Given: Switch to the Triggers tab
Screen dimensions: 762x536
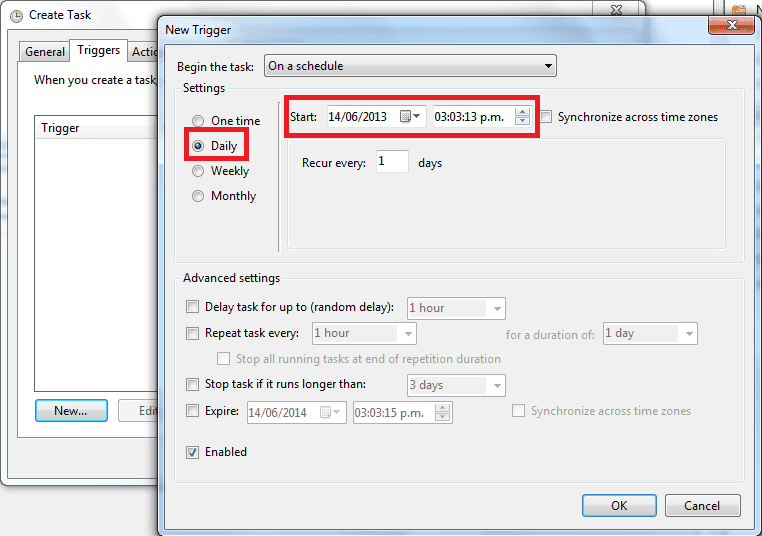Looking at the screenshot, I should [99, 50].
